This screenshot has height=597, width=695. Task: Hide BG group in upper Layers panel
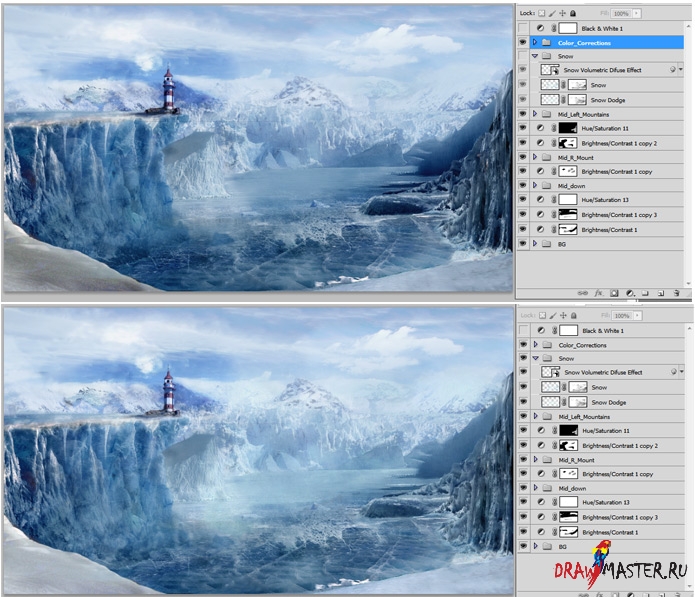coord(523,244)
